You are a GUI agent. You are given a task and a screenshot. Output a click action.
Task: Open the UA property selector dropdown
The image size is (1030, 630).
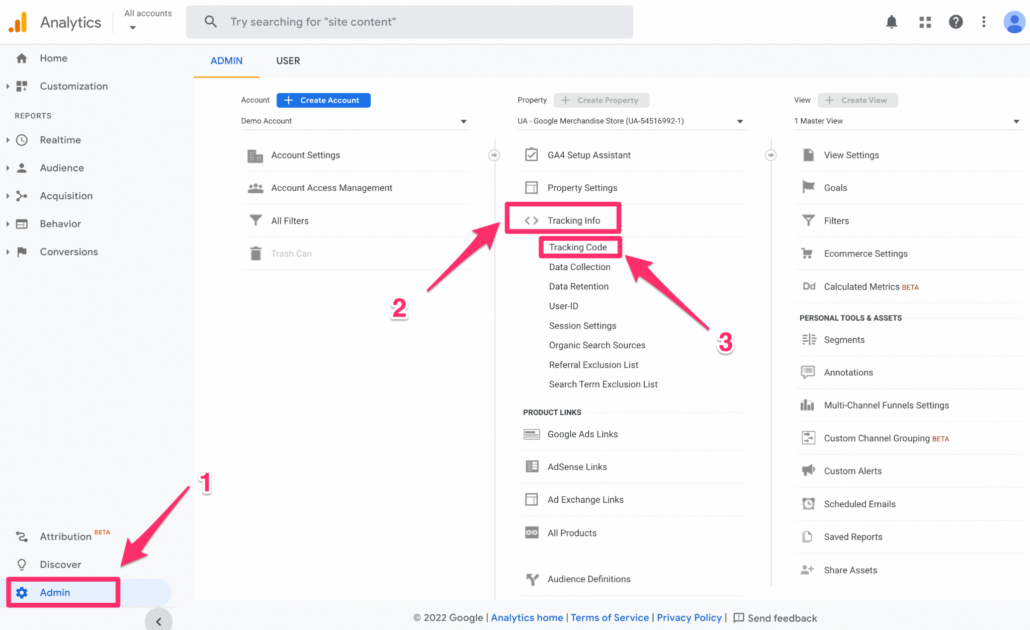[630, 122]
